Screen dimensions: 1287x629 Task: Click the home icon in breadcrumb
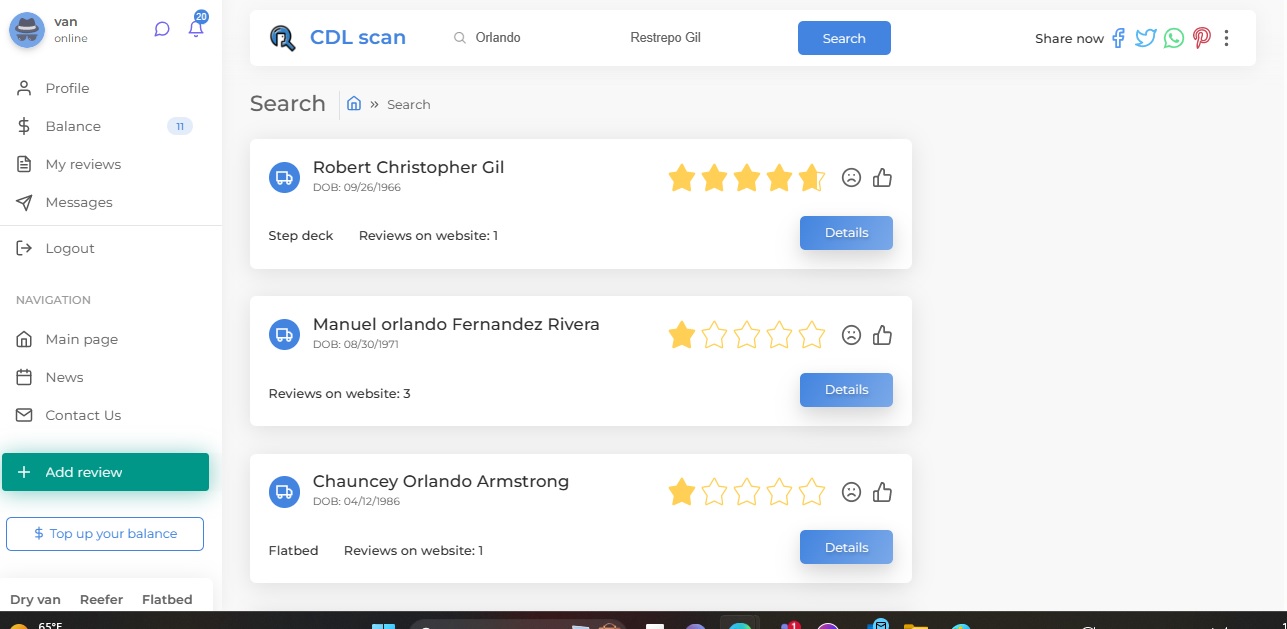tap(354, 103)
